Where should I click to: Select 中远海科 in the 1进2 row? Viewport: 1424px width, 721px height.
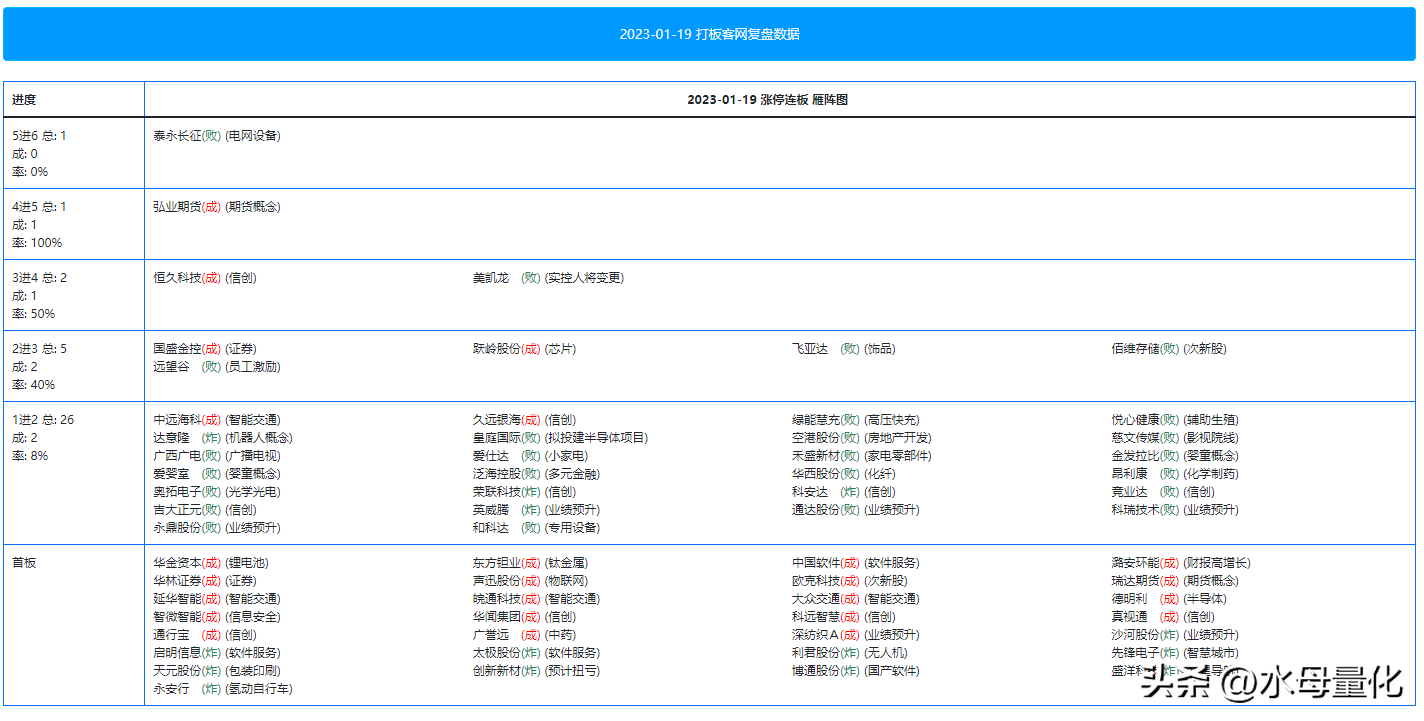tap(177, 420)
